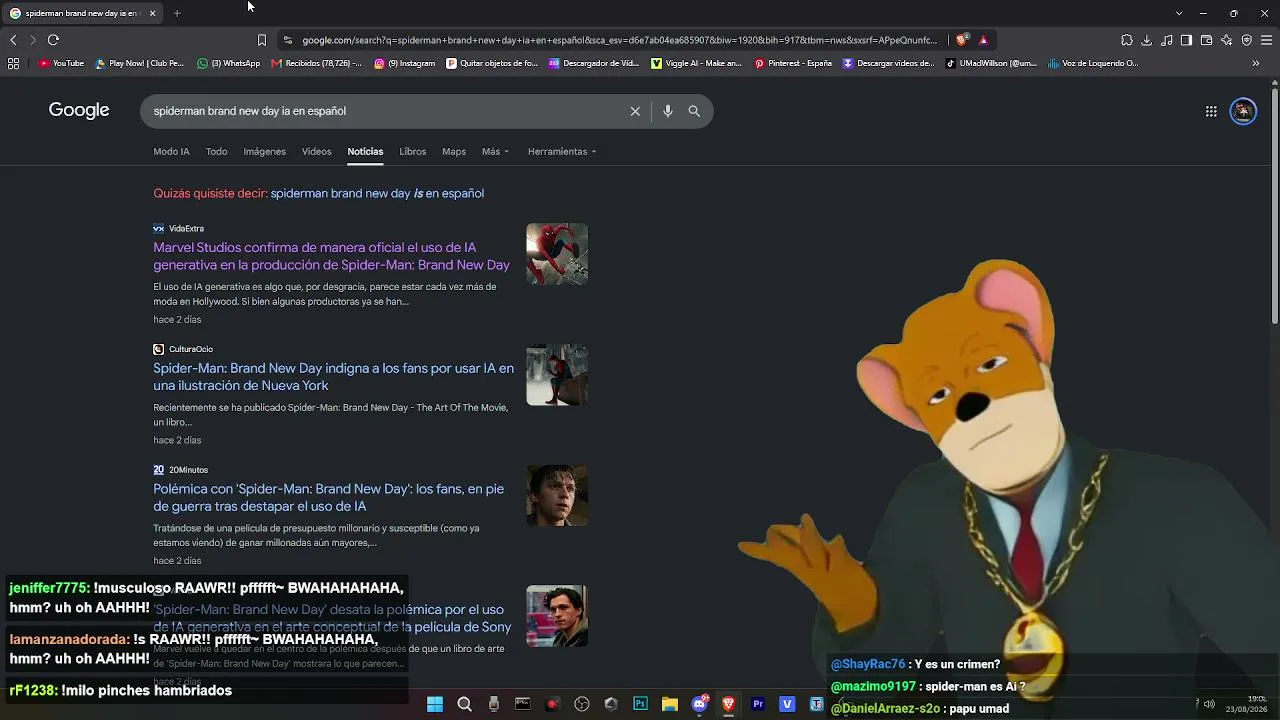
Task: Open the Brave Wallet icon
Action: point(1206,40)
